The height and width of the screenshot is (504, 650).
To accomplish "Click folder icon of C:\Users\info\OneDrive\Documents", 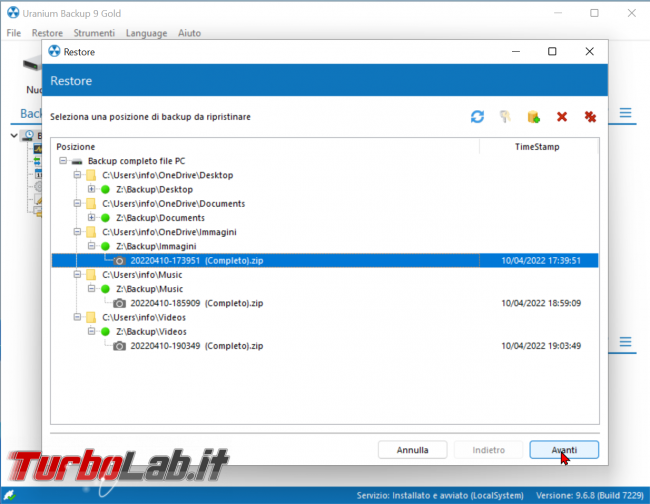I will (91, 204).
